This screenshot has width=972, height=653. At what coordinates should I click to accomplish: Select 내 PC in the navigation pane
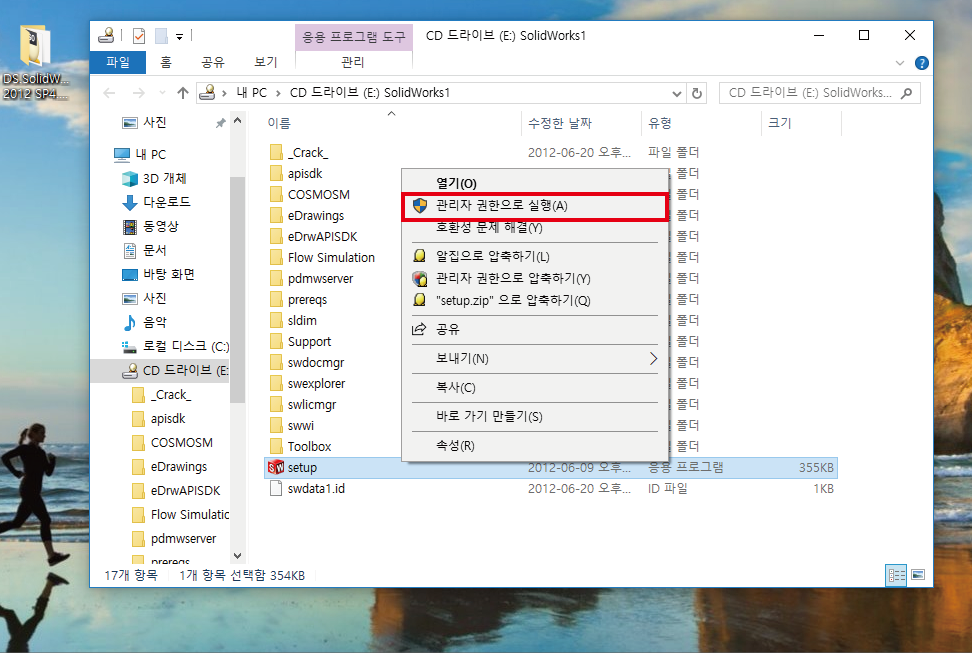click(141, 154)
